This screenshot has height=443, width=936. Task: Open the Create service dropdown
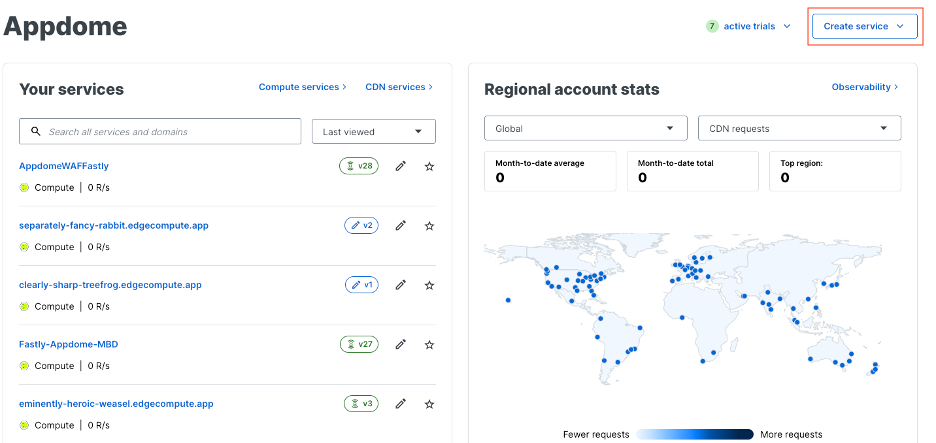pos(864,26)
